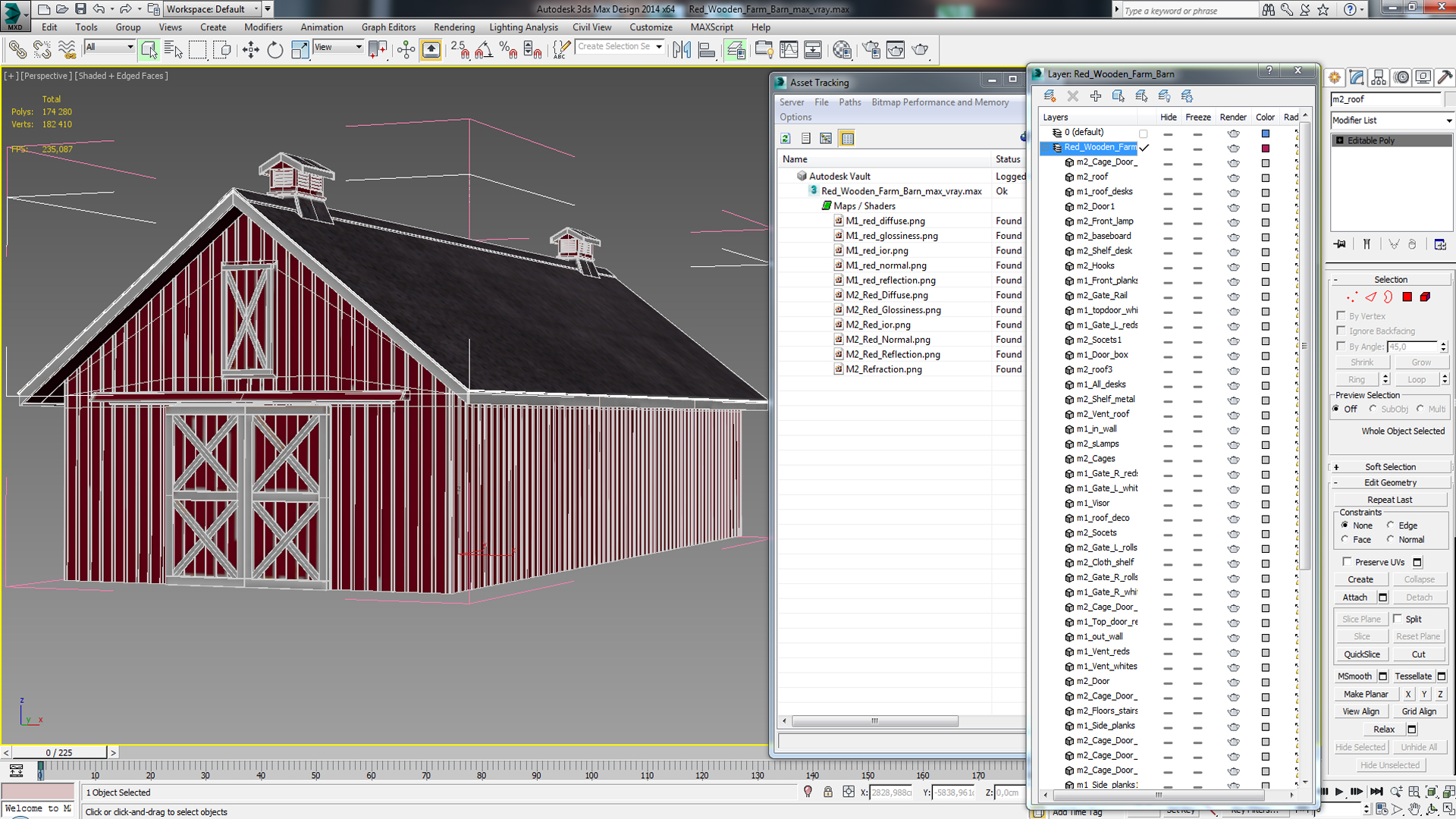This screenshot has width=1456, height=819.
Task: Activate the Select Object tool
Action: 149,50
